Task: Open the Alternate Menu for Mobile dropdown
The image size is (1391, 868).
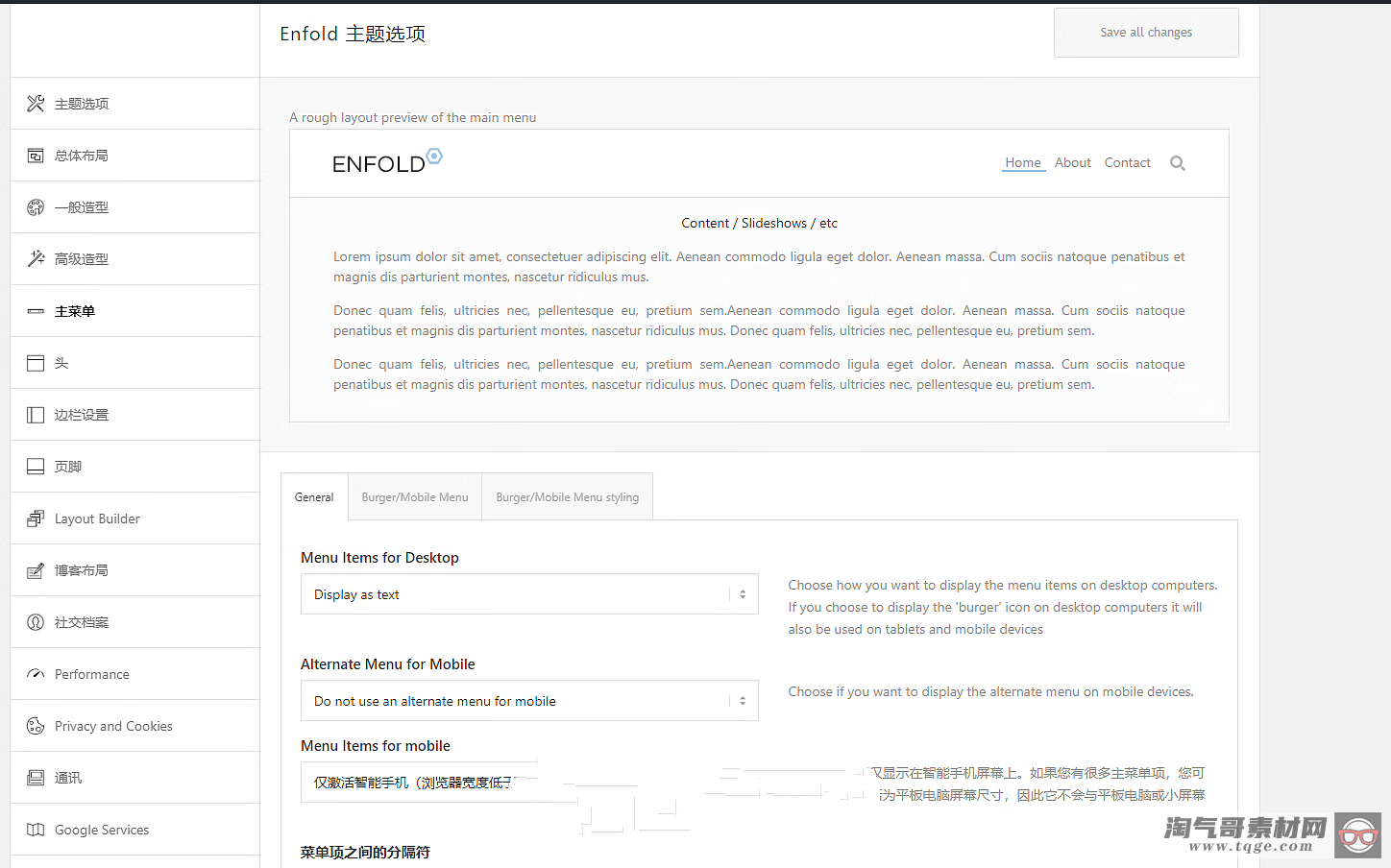Action: pyautogui.click(x=529, y=701)
